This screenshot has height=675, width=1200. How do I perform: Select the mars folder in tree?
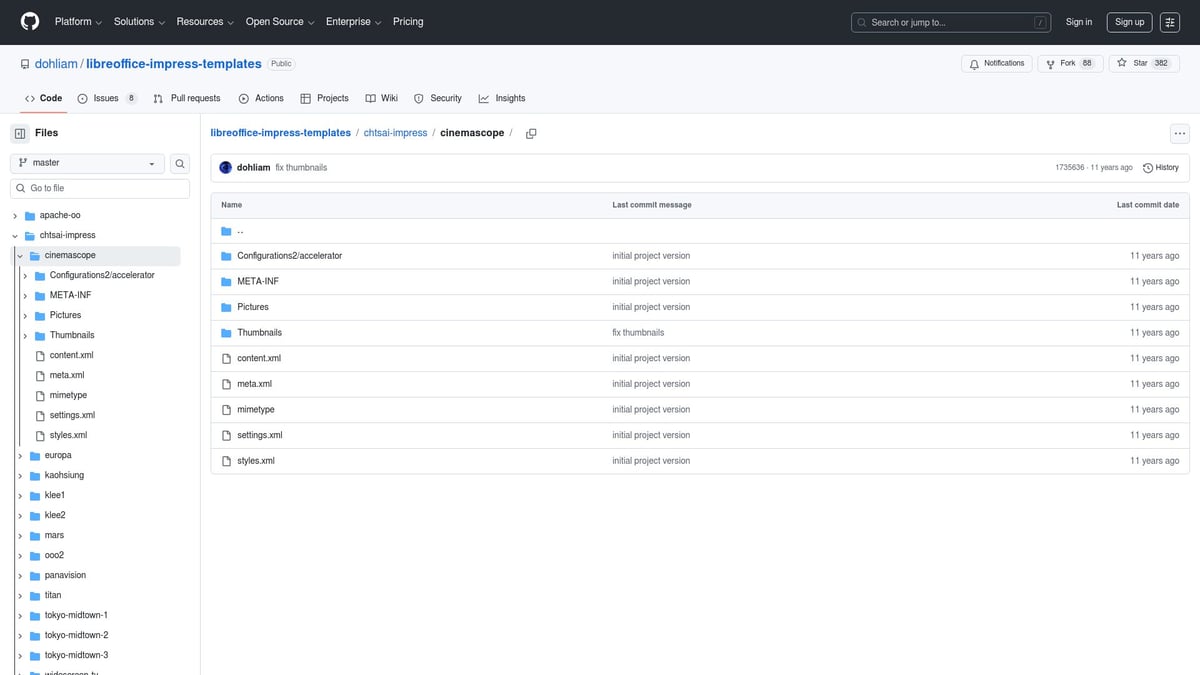coord(54,535)
